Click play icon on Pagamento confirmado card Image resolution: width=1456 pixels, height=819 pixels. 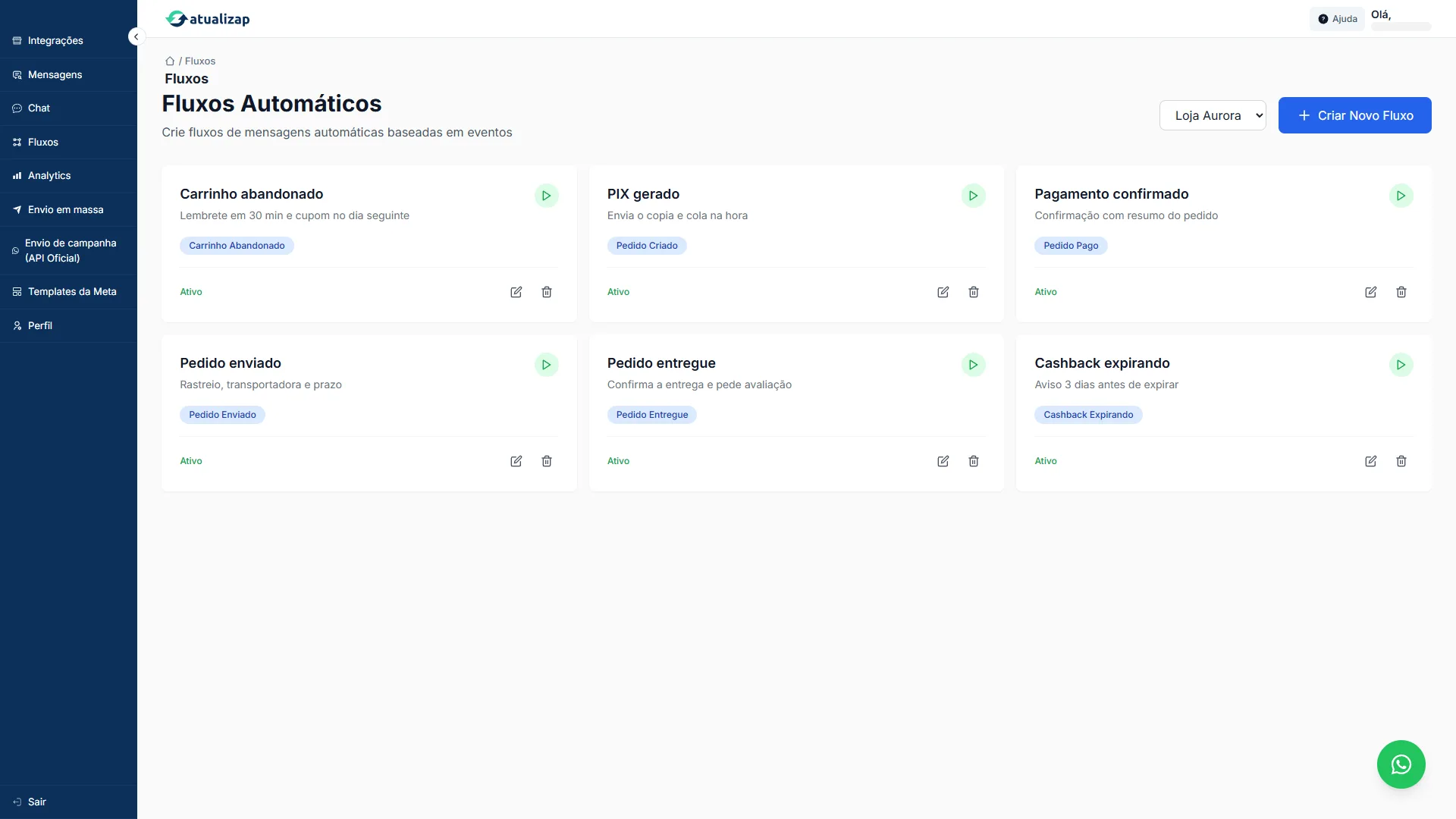1401,196
